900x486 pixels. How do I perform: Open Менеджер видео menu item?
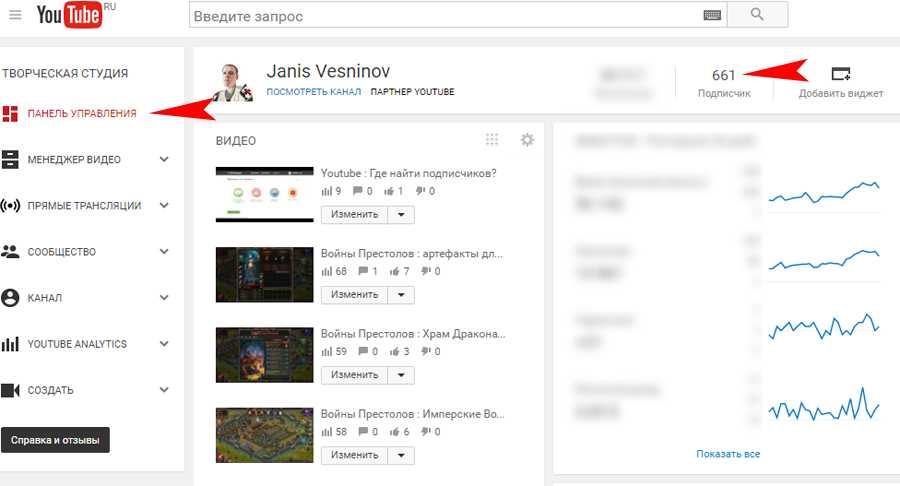pos(74,160)
